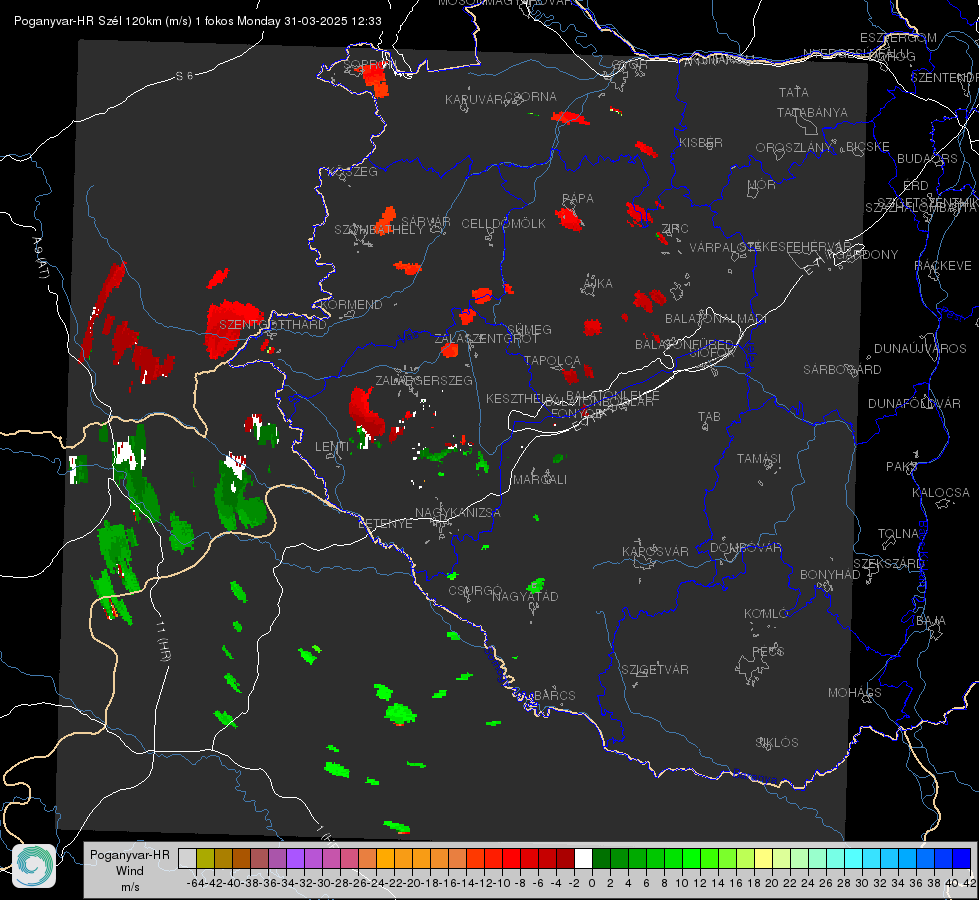Select the KISBER town label
979x900 pixels.
[x=701, y=142]
